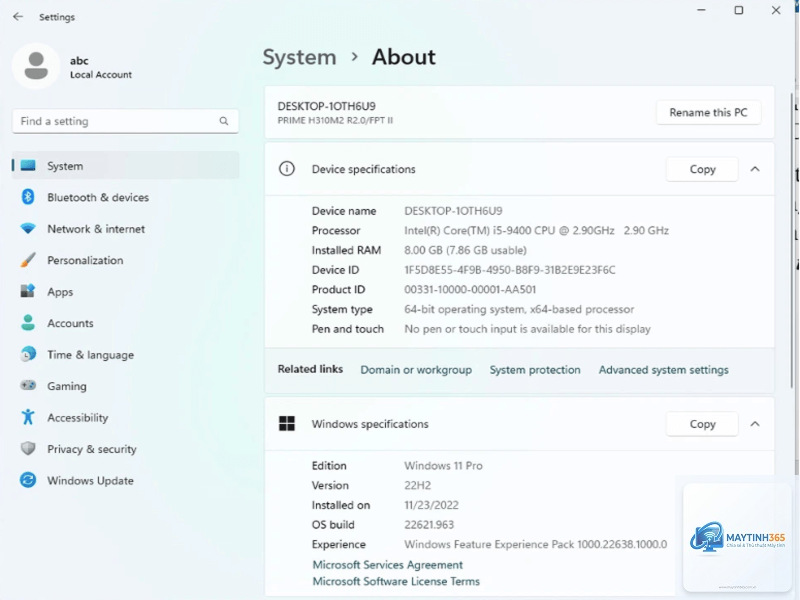
Task: Click the search magnifier icon
Action: [224, 121]
